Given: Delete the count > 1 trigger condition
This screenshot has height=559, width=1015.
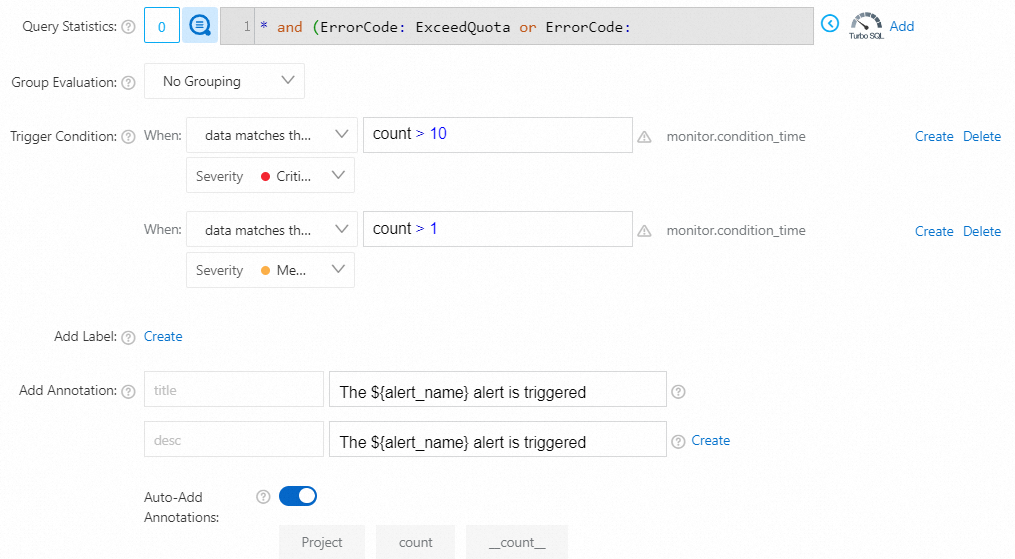Looking at the screenshot, I should coord(981,231).
